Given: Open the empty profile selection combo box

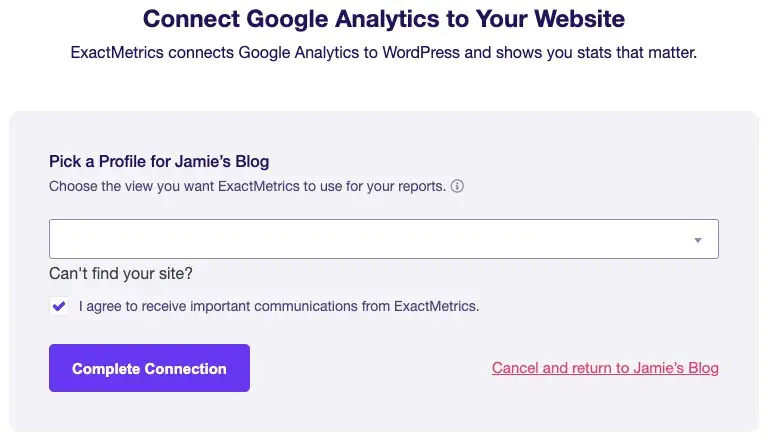Looking at the screenshot, I should 383,240.
